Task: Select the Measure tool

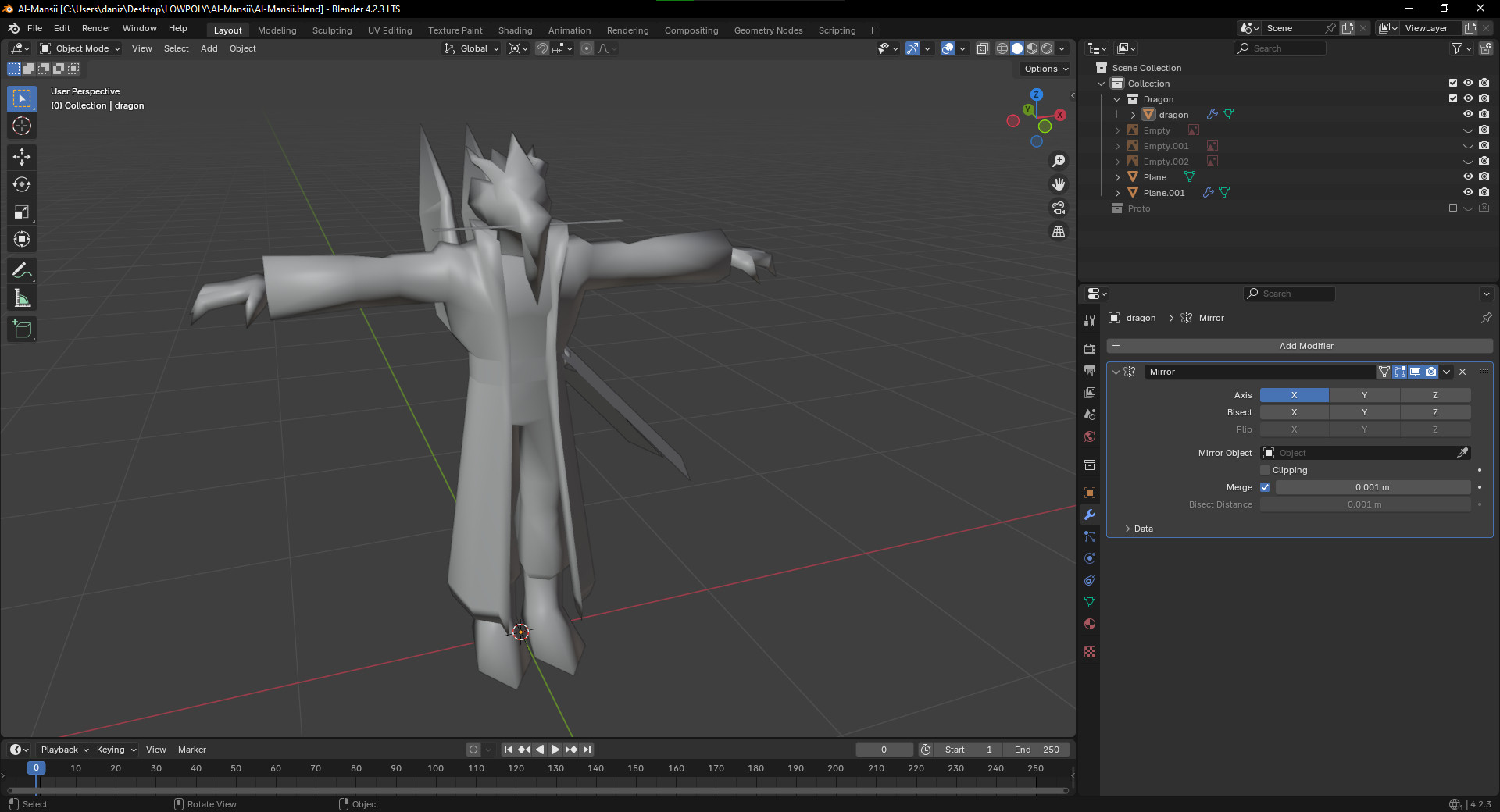Action: [22, 298]
